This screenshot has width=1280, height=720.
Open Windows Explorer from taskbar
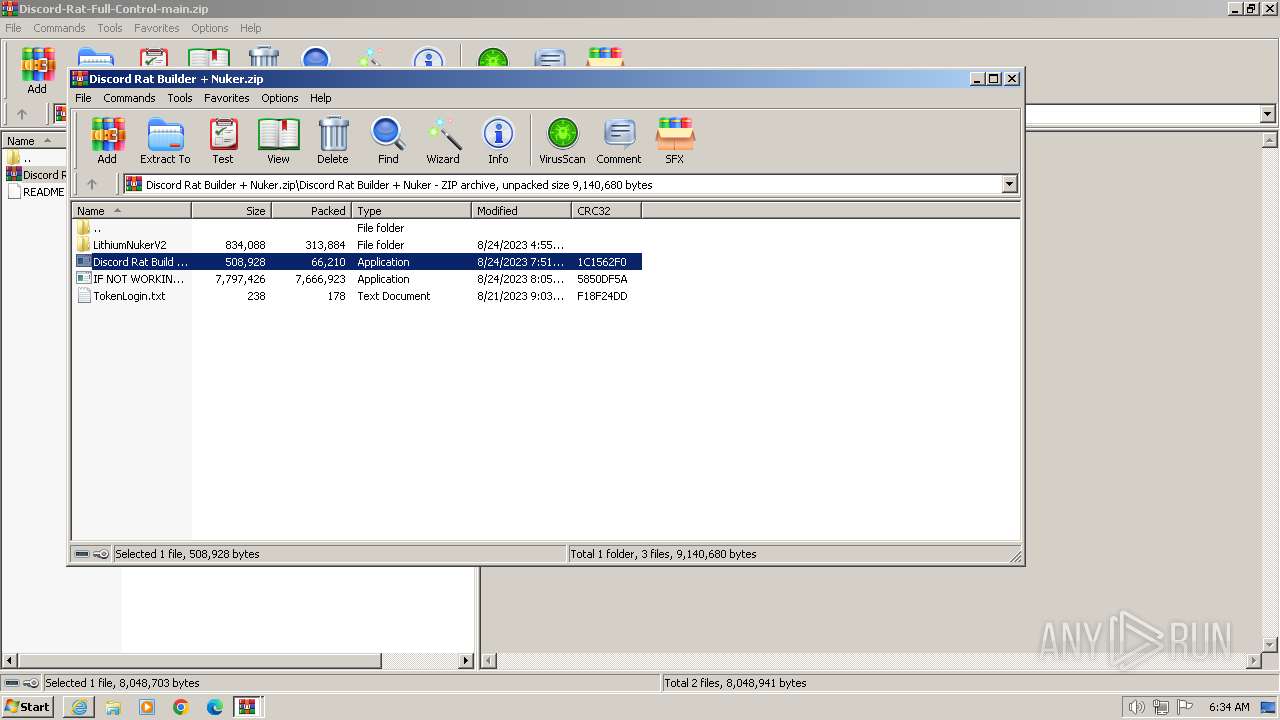tap(113, 707)
